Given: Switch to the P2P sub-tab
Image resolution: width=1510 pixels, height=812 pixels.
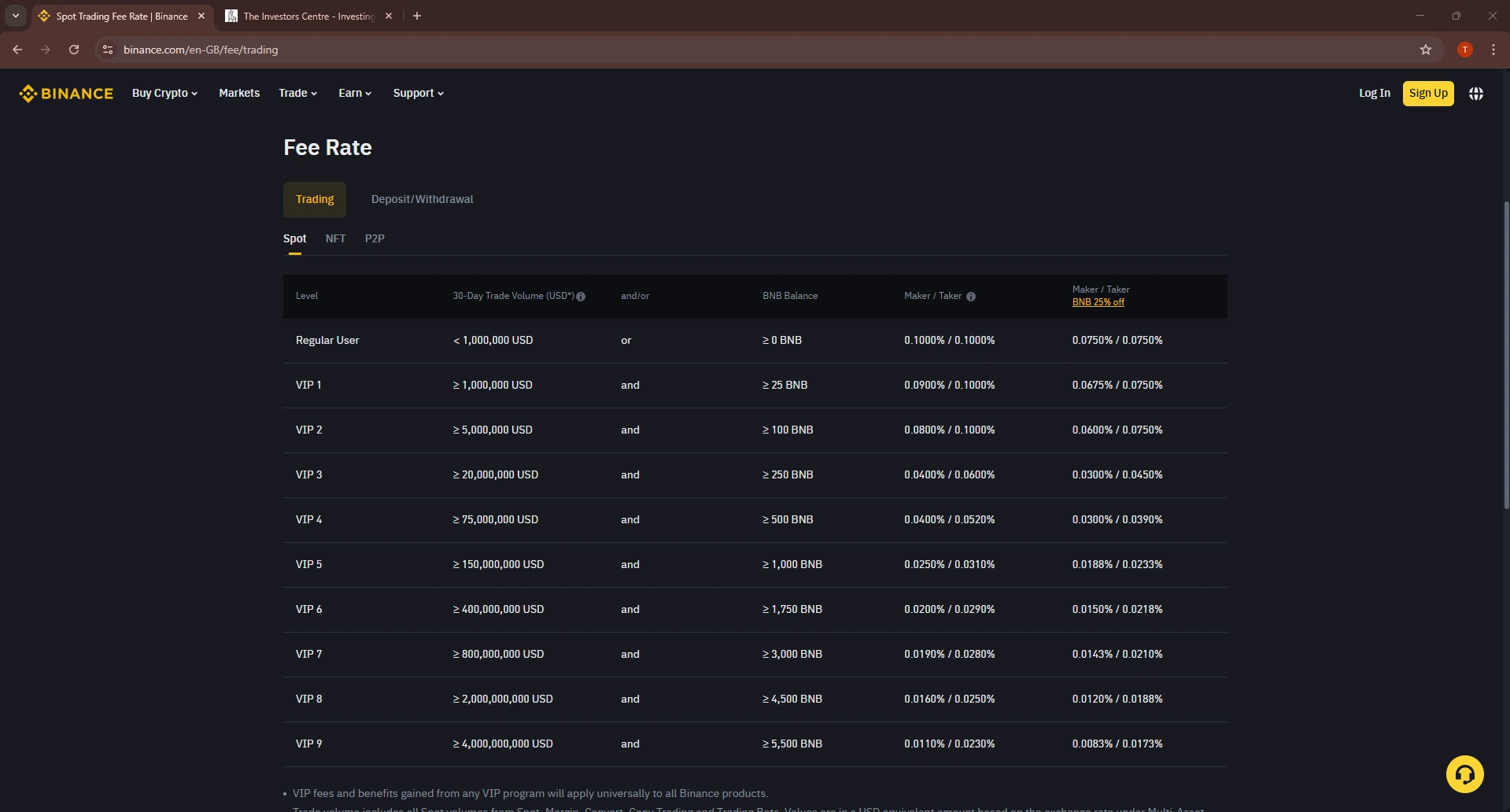Looking at the screenshot, I should pos(375,238).
